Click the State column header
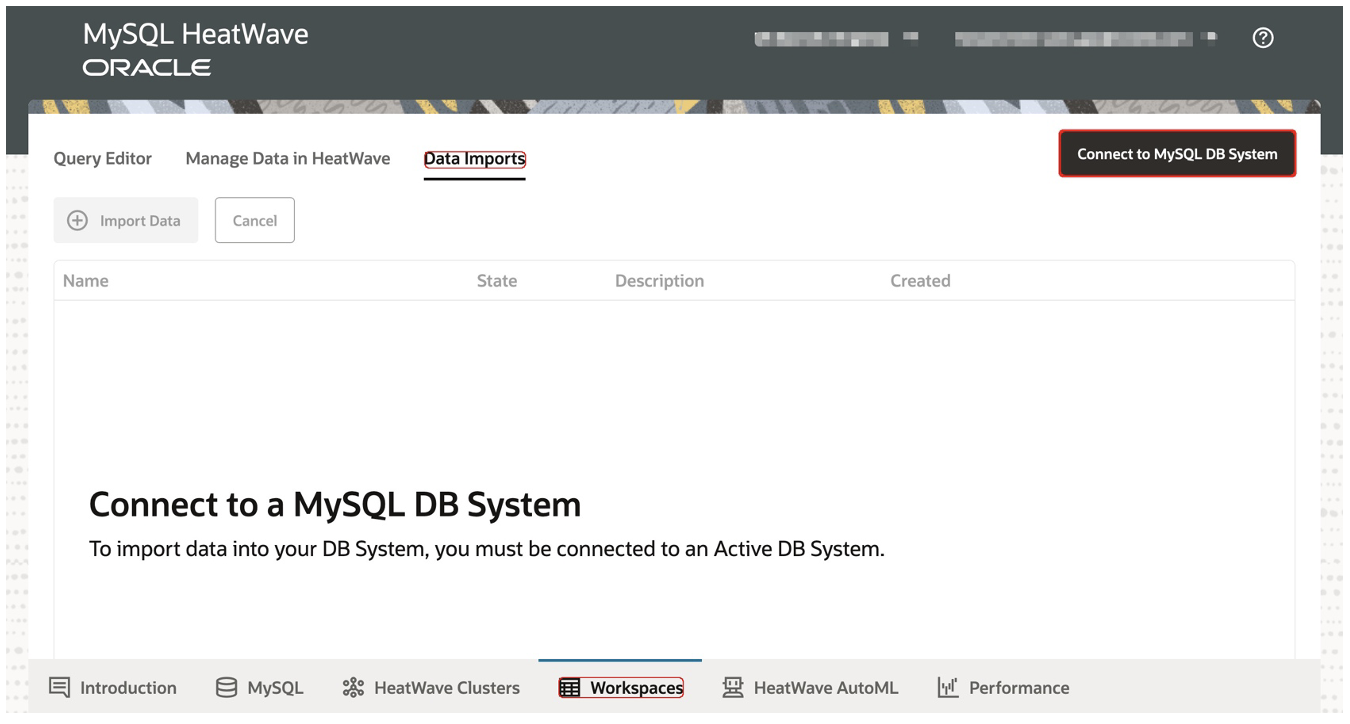This screenshot has width=1350, height=724. (x=497, y=280)
